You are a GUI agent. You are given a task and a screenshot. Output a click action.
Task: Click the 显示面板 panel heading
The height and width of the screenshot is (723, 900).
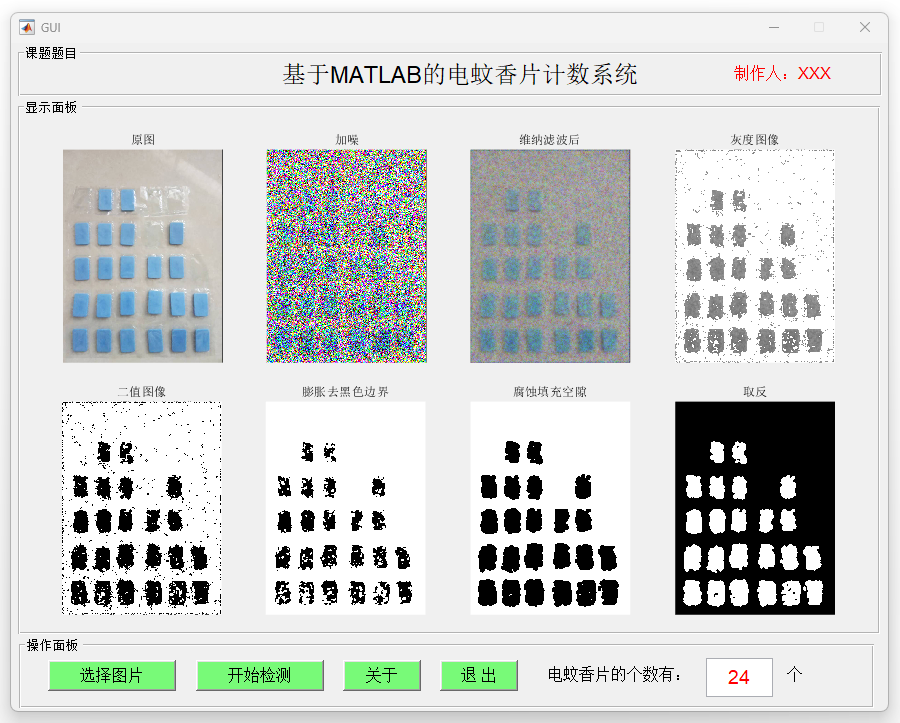(x=51, y=107)
